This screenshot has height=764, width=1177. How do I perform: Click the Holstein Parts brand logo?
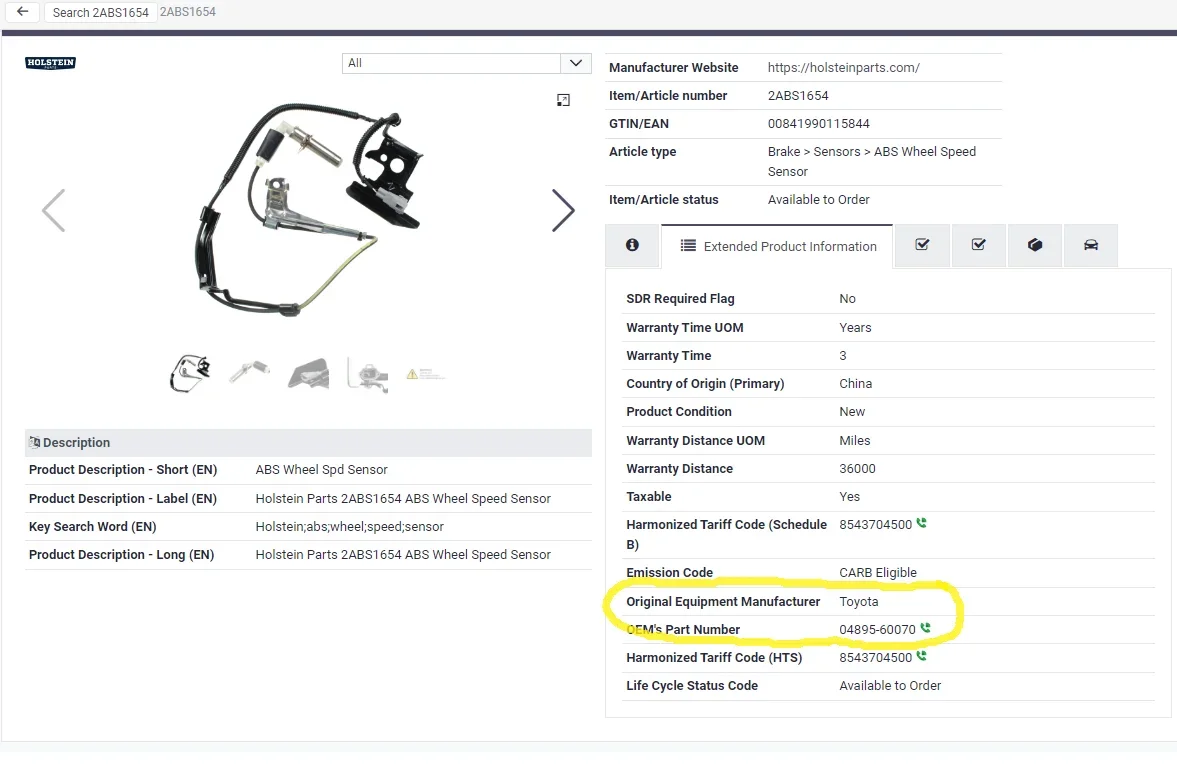[50, 63]
